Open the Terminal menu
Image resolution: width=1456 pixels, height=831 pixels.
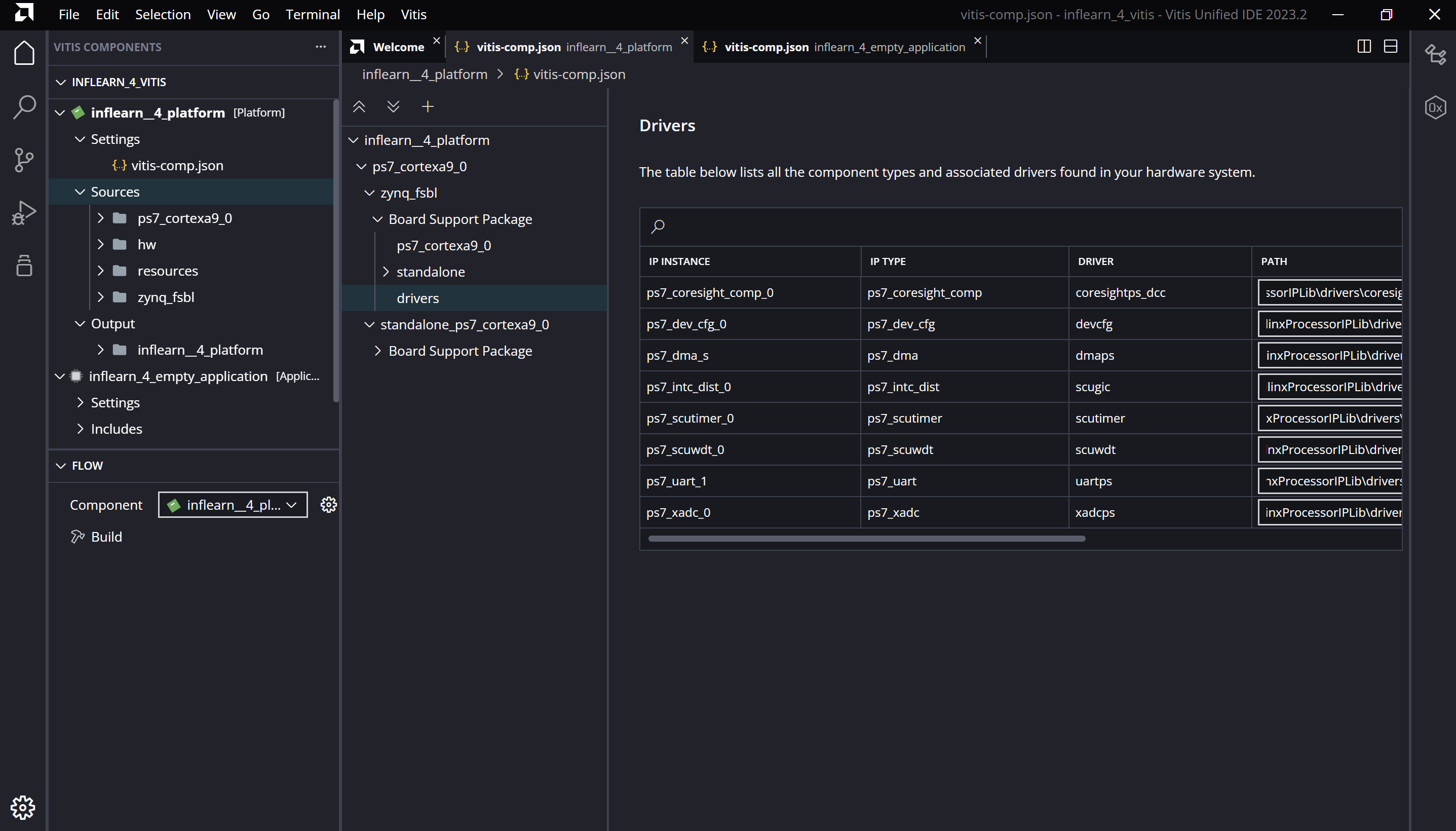313,14
